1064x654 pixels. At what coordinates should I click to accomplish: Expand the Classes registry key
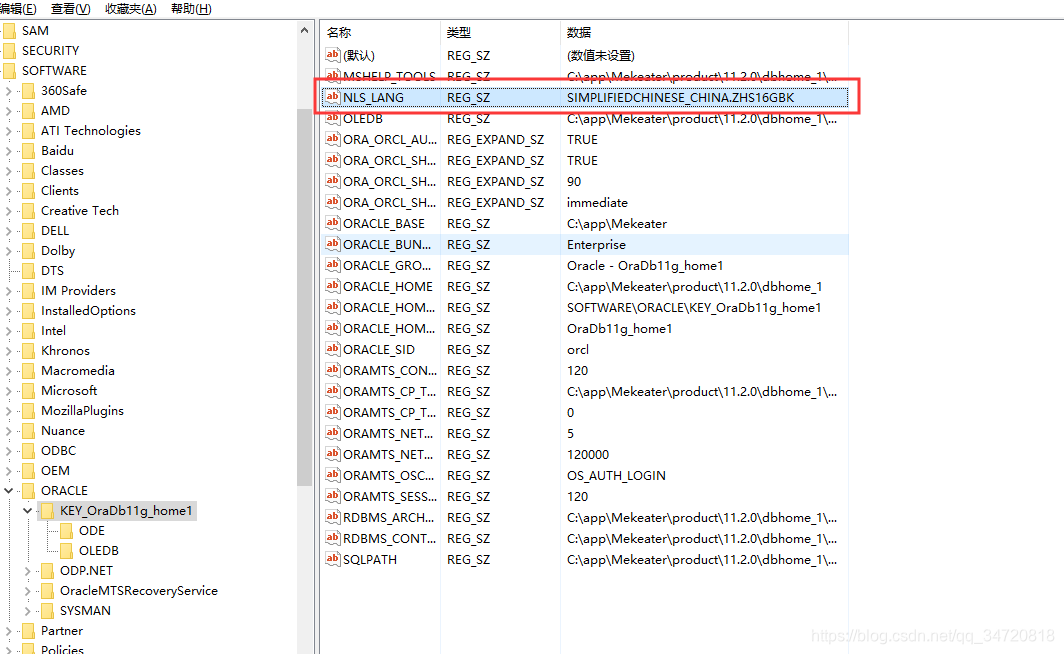tap(8, 171)
